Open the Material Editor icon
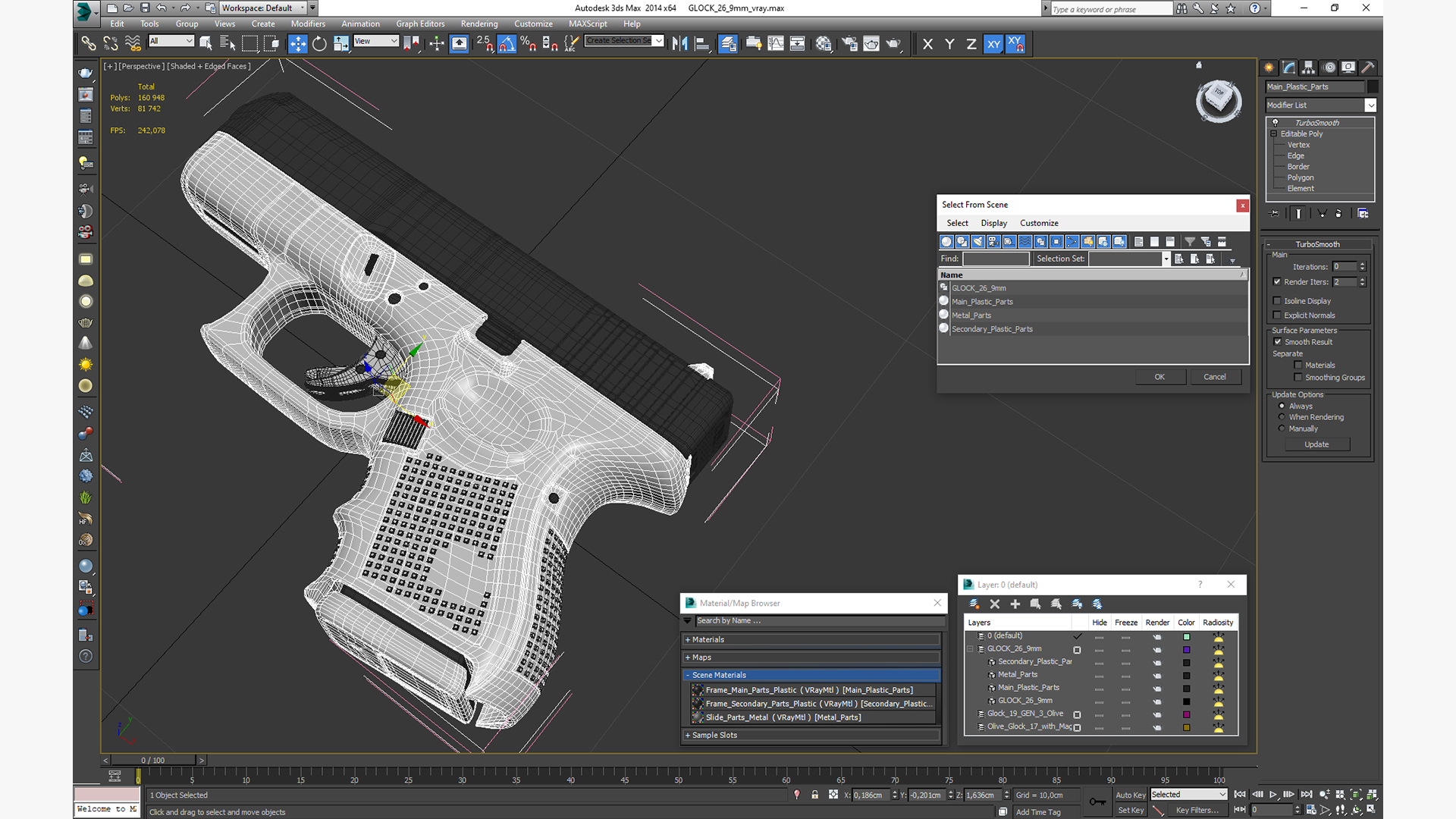 (x=824, y=44)
